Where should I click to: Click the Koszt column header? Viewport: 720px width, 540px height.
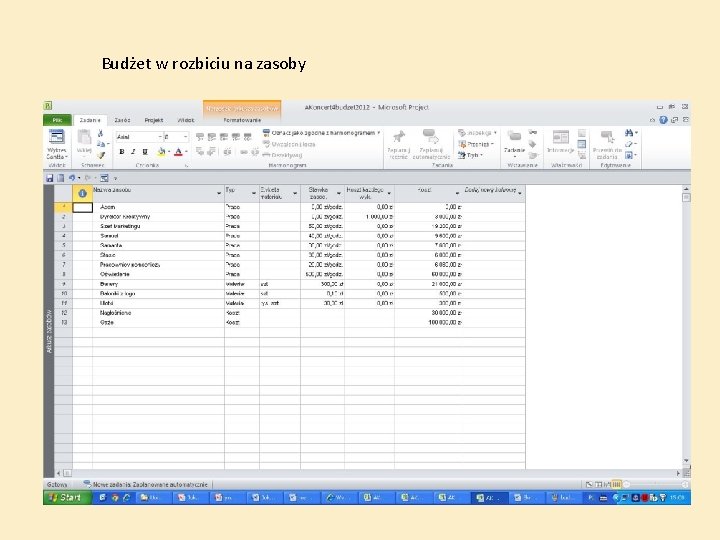[x=428, y=193]
